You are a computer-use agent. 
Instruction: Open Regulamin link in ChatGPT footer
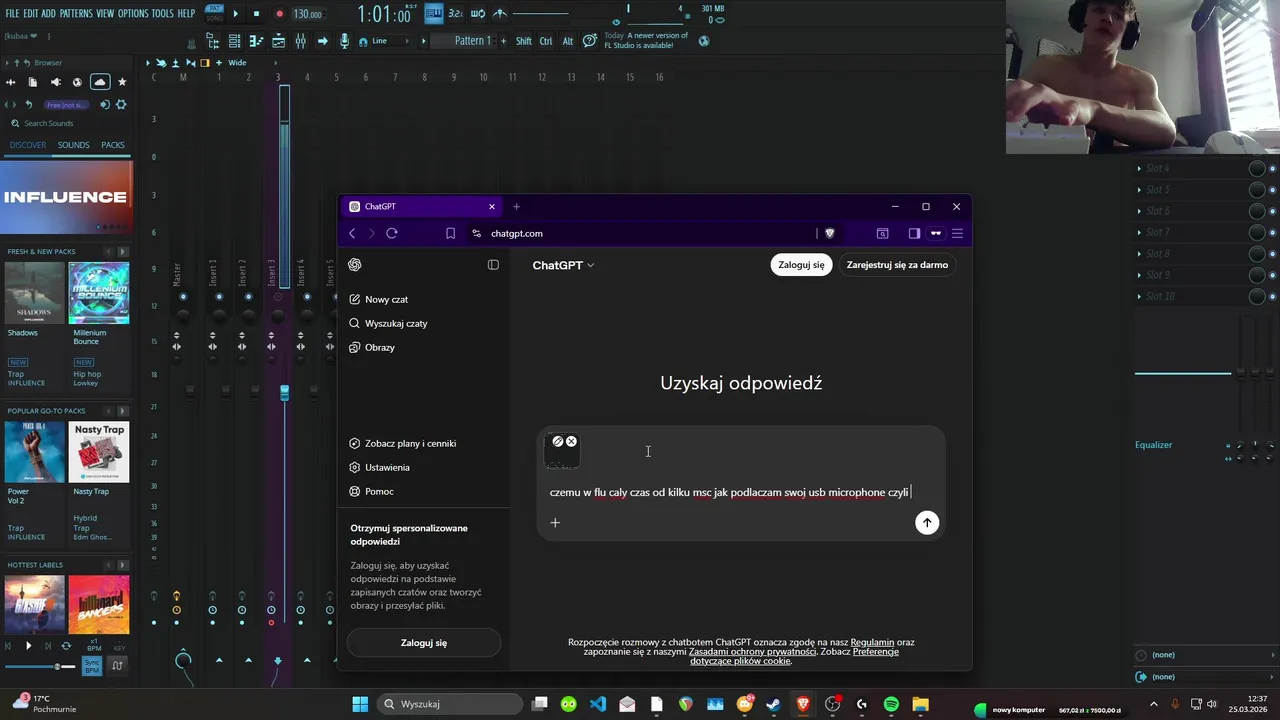pyautogui.click(x=872, y=642)
